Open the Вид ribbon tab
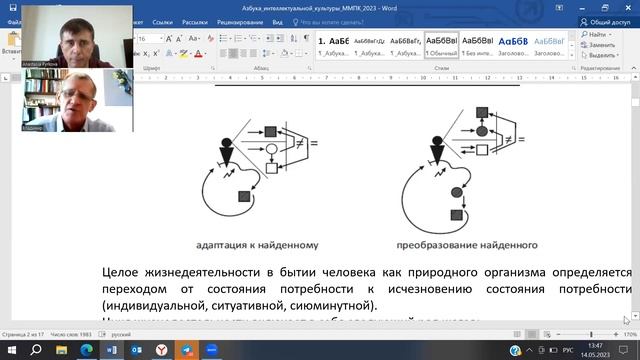 (278, 22)
